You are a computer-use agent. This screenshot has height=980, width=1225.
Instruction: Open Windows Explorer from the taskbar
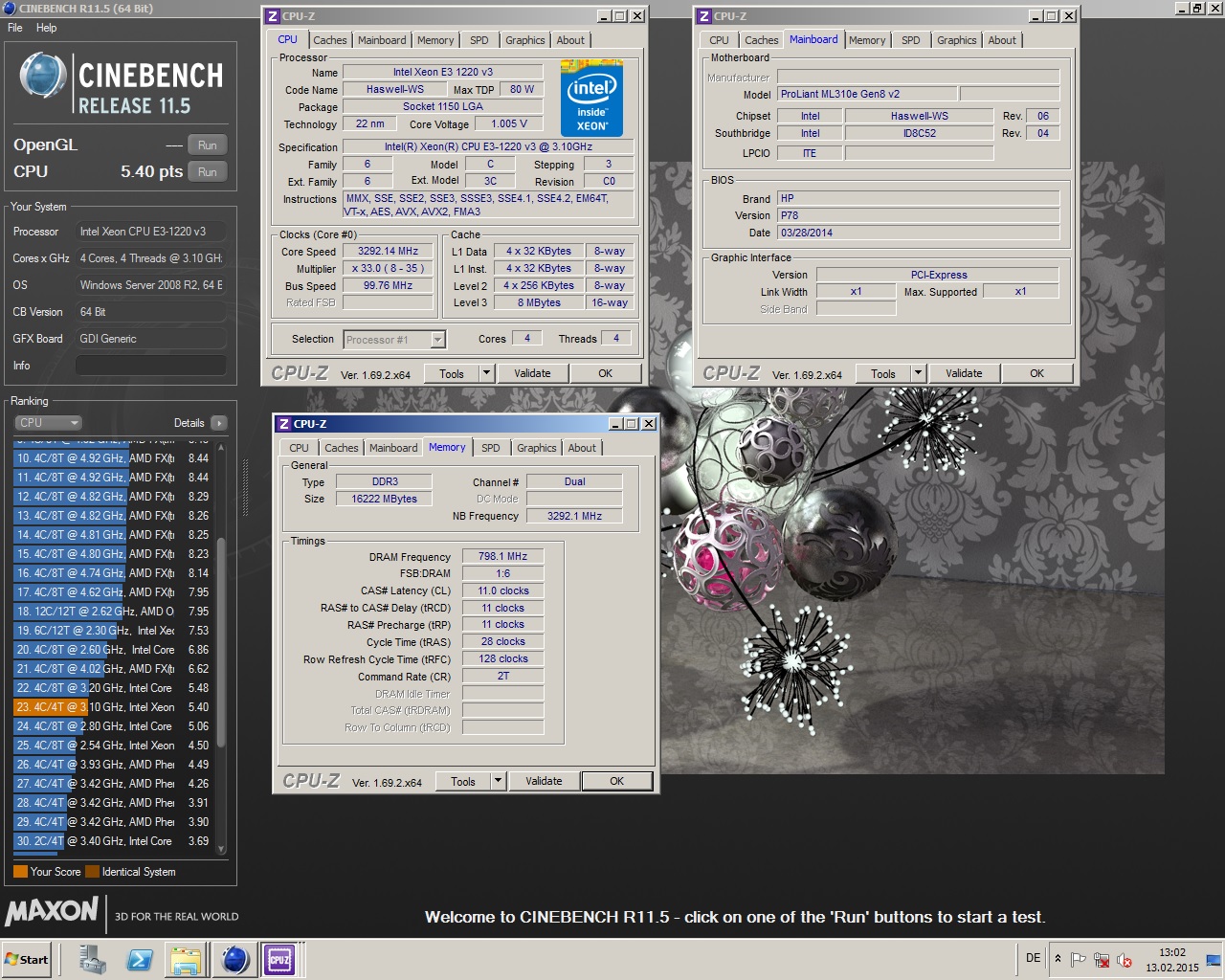point(186,959)
